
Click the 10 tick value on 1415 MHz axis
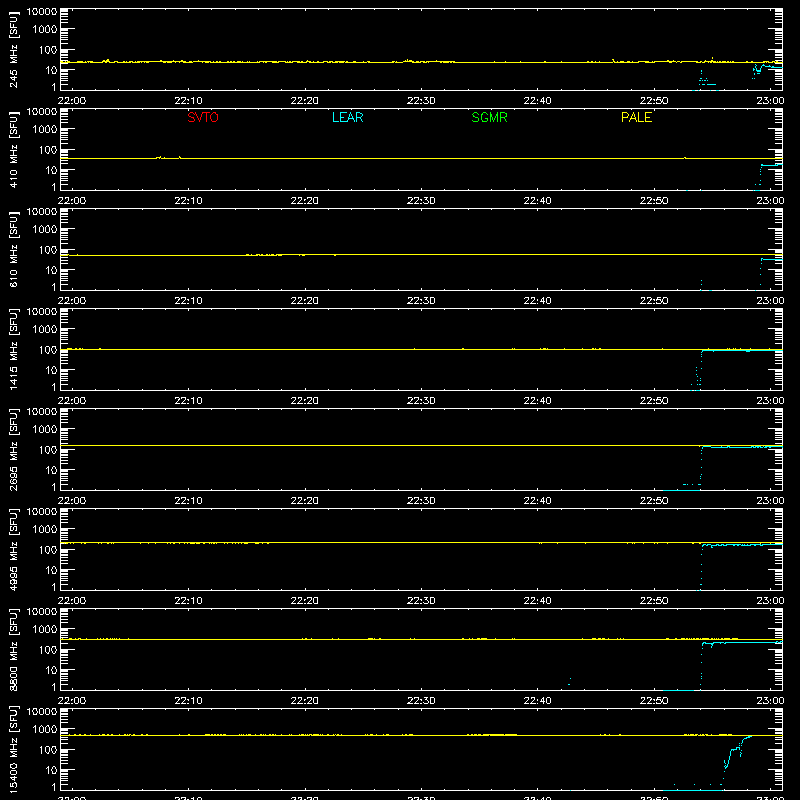[51, 370]
